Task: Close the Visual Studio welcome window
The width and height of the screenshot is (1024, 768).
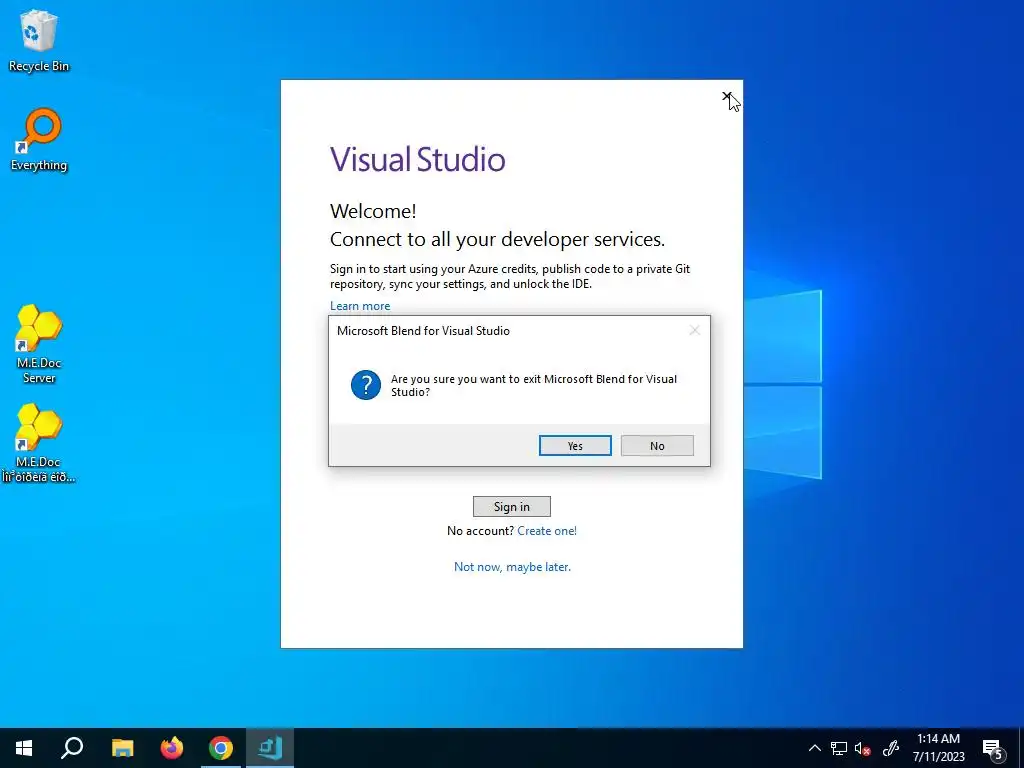Action: click(x=726, y=97)
